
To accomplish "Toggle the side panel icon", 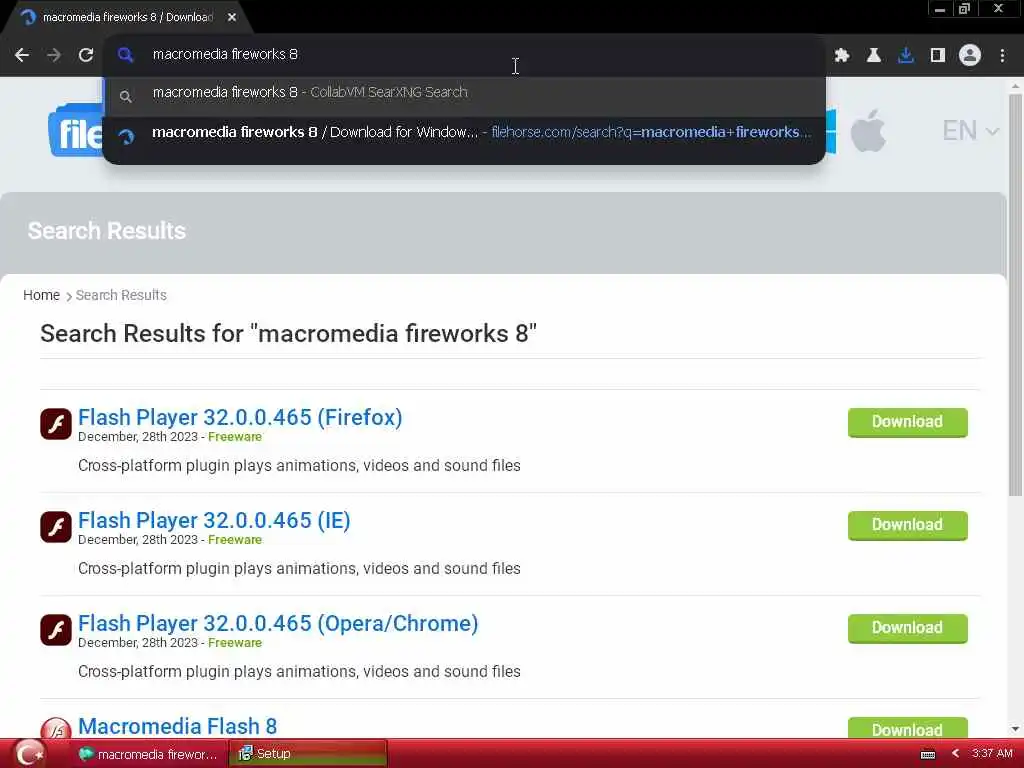I will click(x=938, y=56).
